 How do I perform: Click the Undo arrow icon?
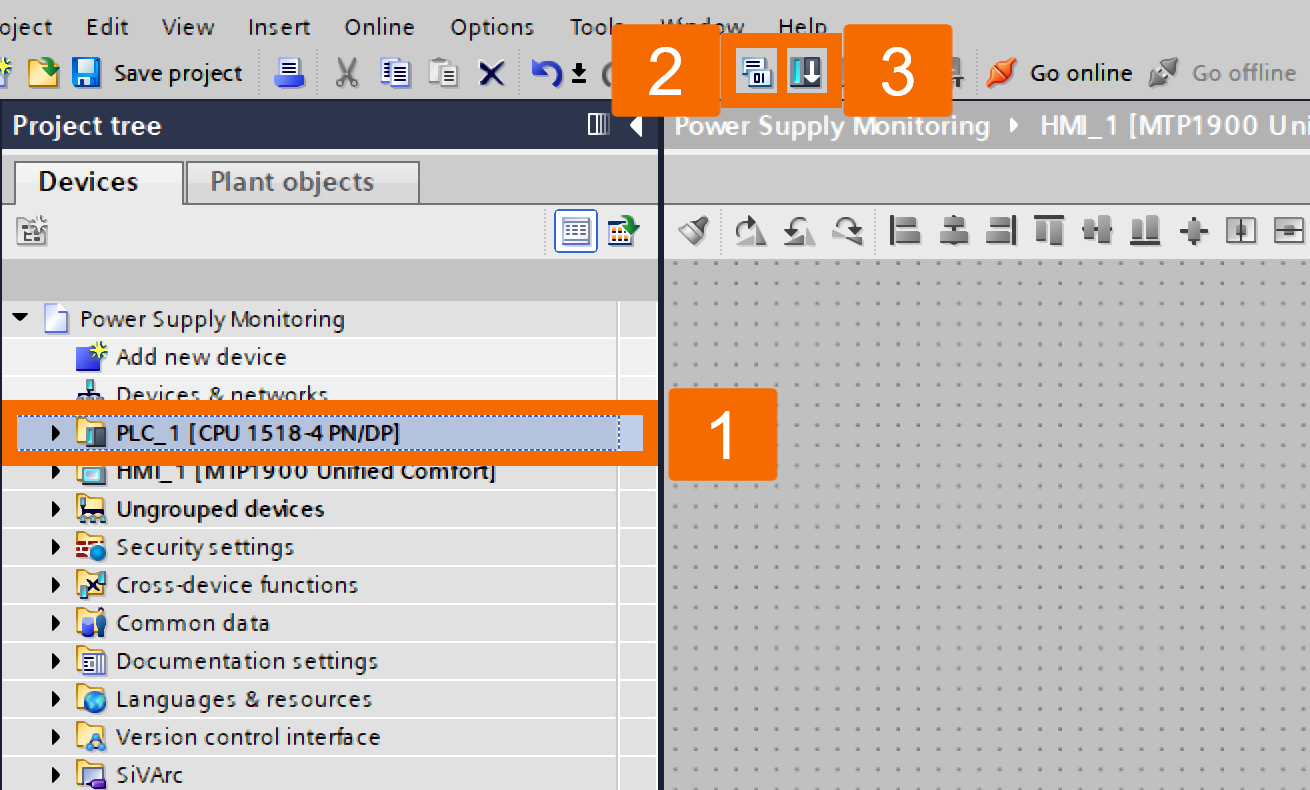(x=546, y=73)
